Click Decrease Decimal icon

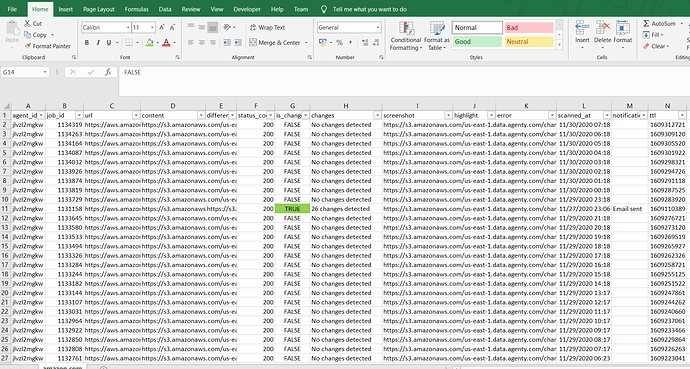point(376,43)
